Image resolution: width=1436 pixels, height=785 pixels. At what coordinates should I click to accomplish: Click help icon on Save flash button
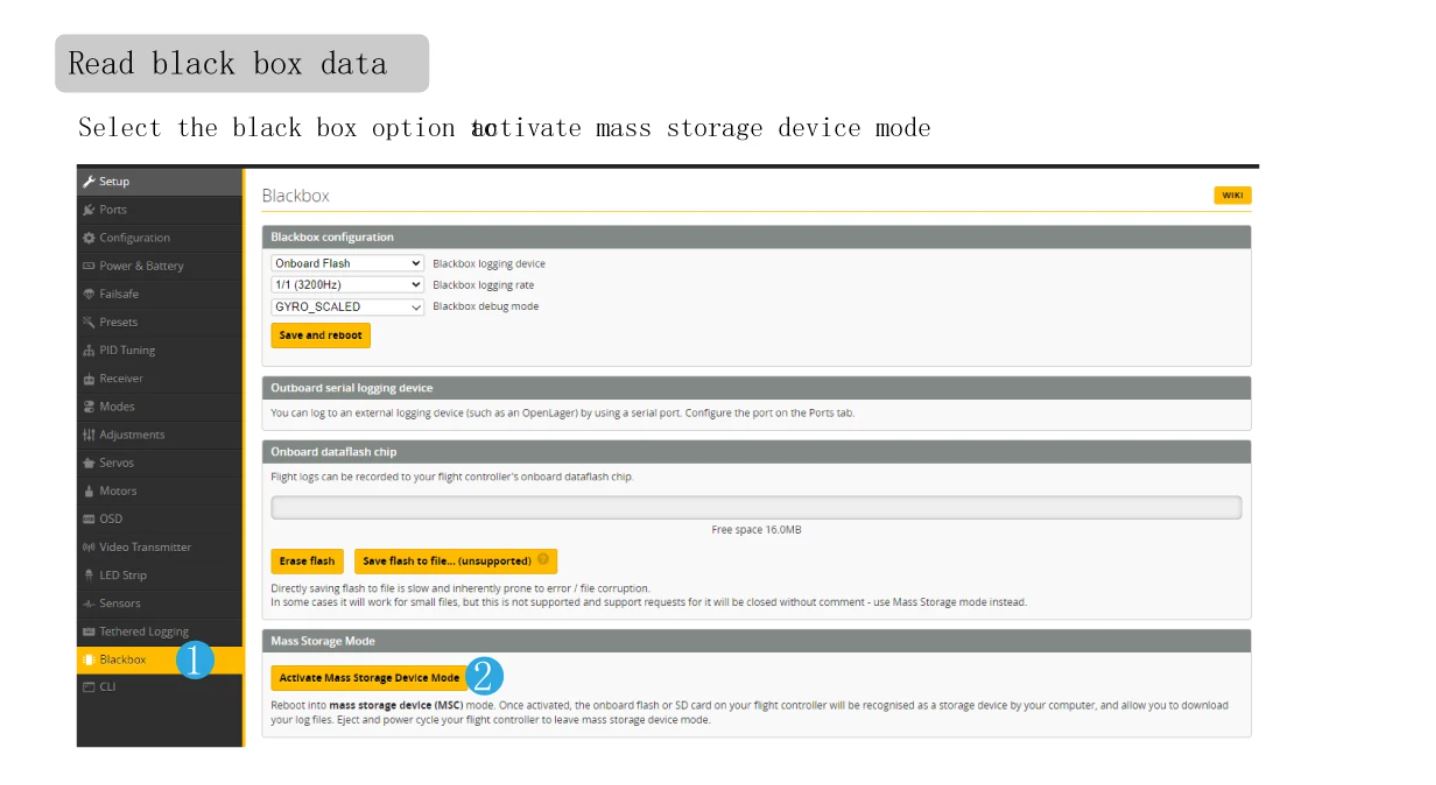click(x=543, y=560)
